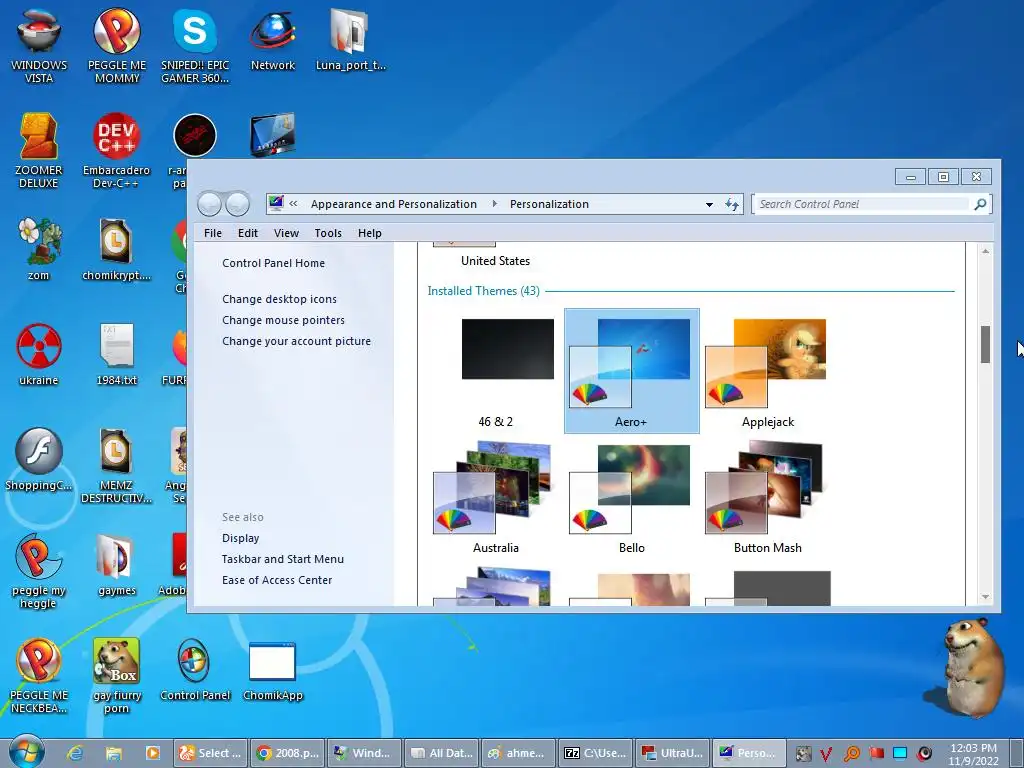Open the View menu

pos(286,233)
